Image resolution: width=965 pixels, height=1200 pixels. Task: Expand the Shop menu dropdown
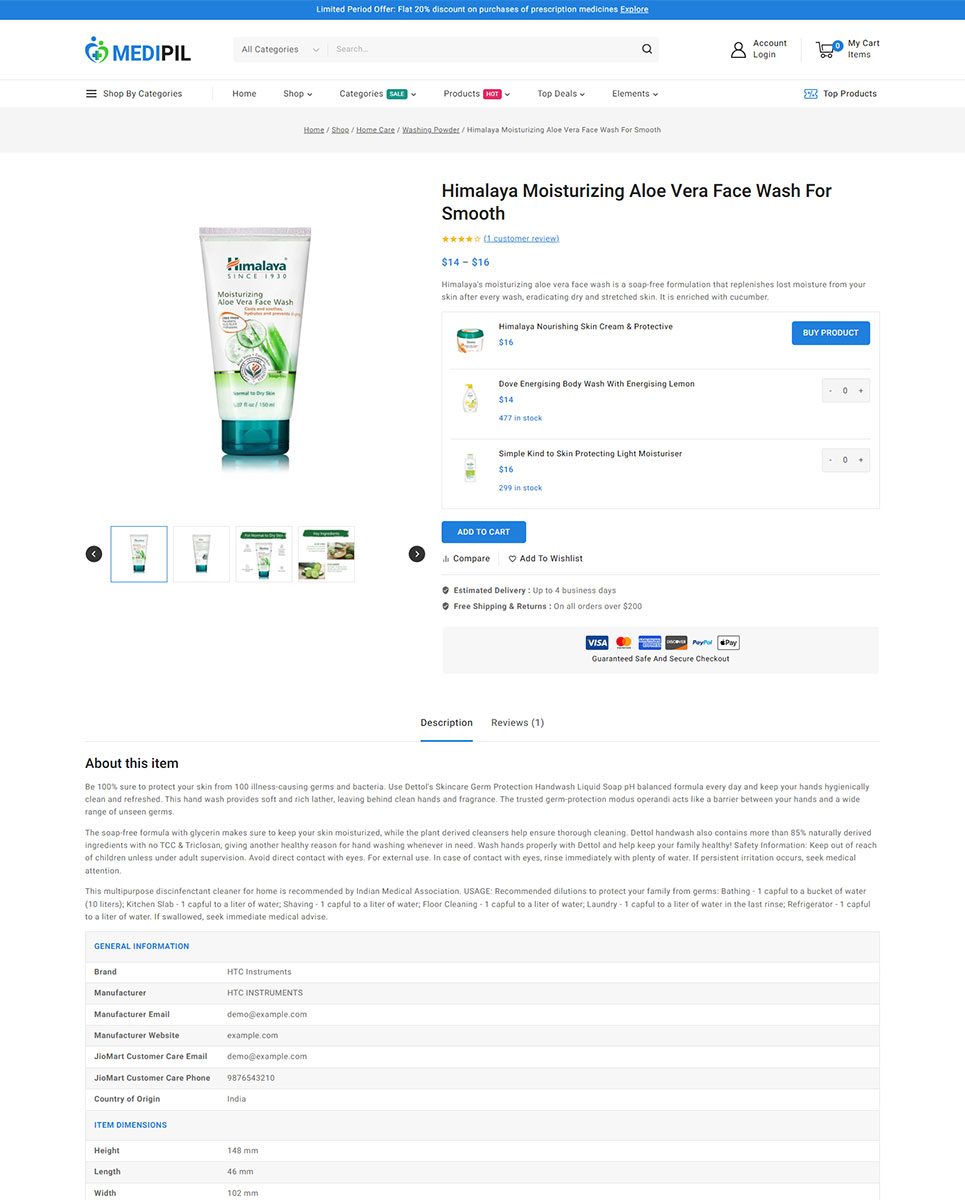point(297,94)
